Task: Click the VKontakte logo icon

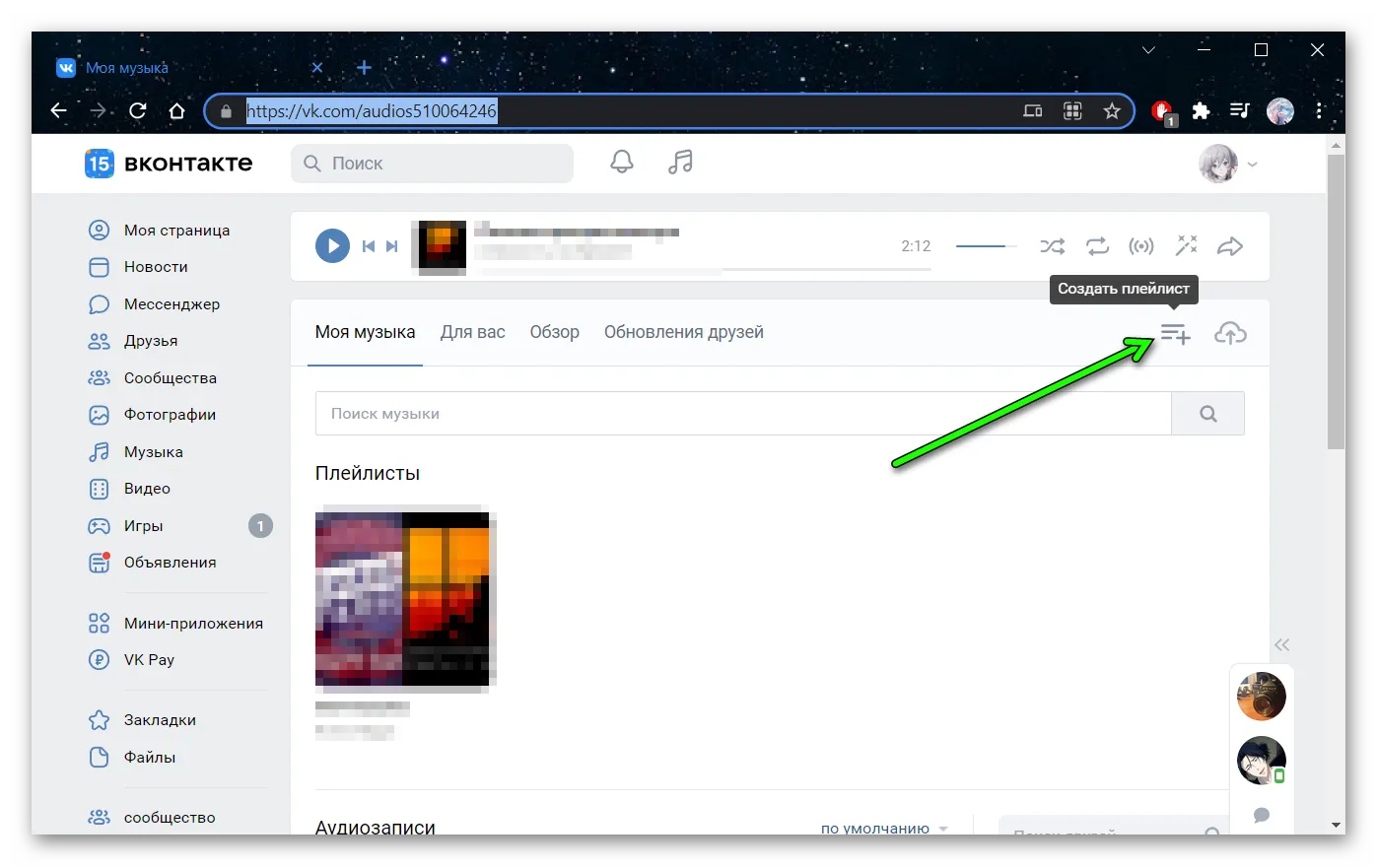Action: (x=99, y=164)
